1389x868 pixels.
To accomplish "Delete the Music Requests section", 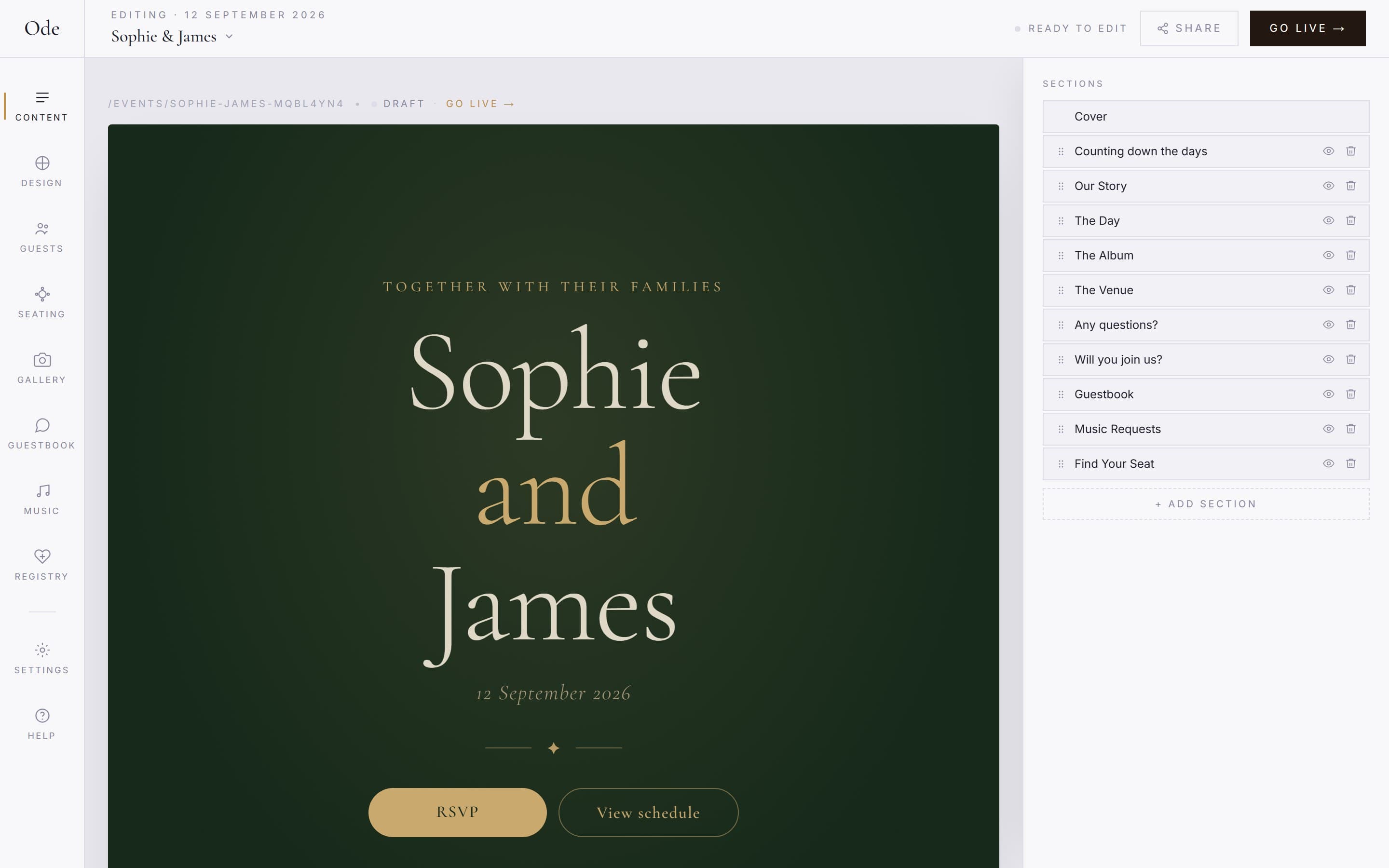I will tap(1350, 429).
